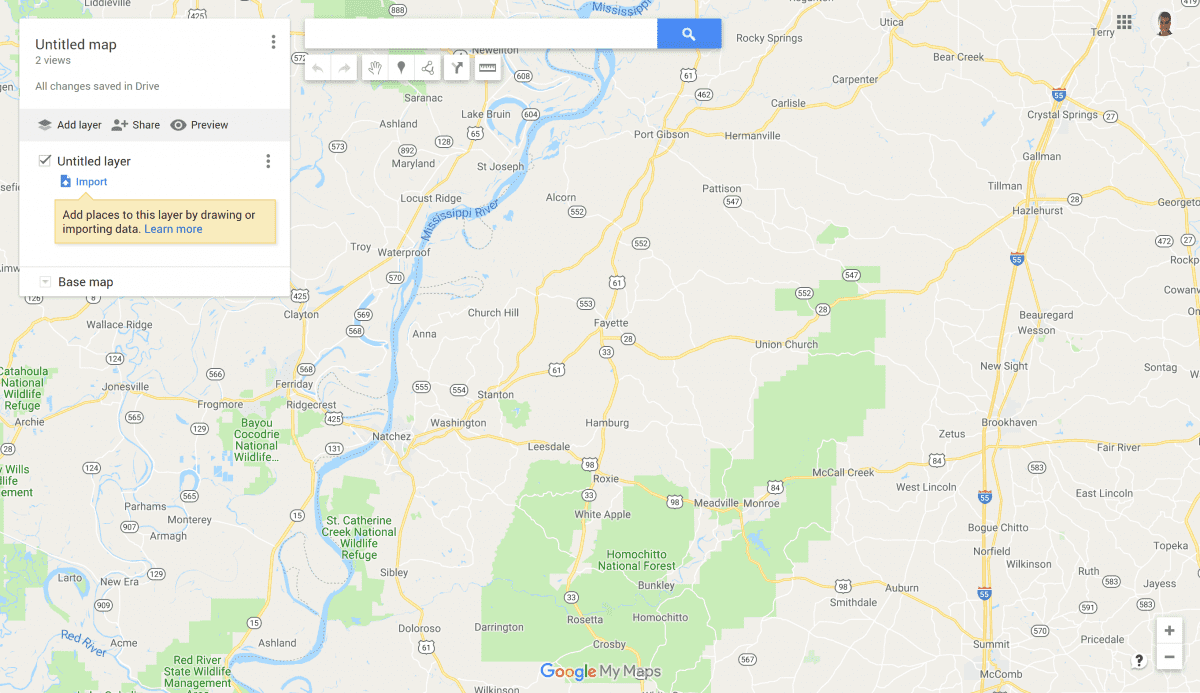
Task: Select the hand pan tool
Action: 375,68
